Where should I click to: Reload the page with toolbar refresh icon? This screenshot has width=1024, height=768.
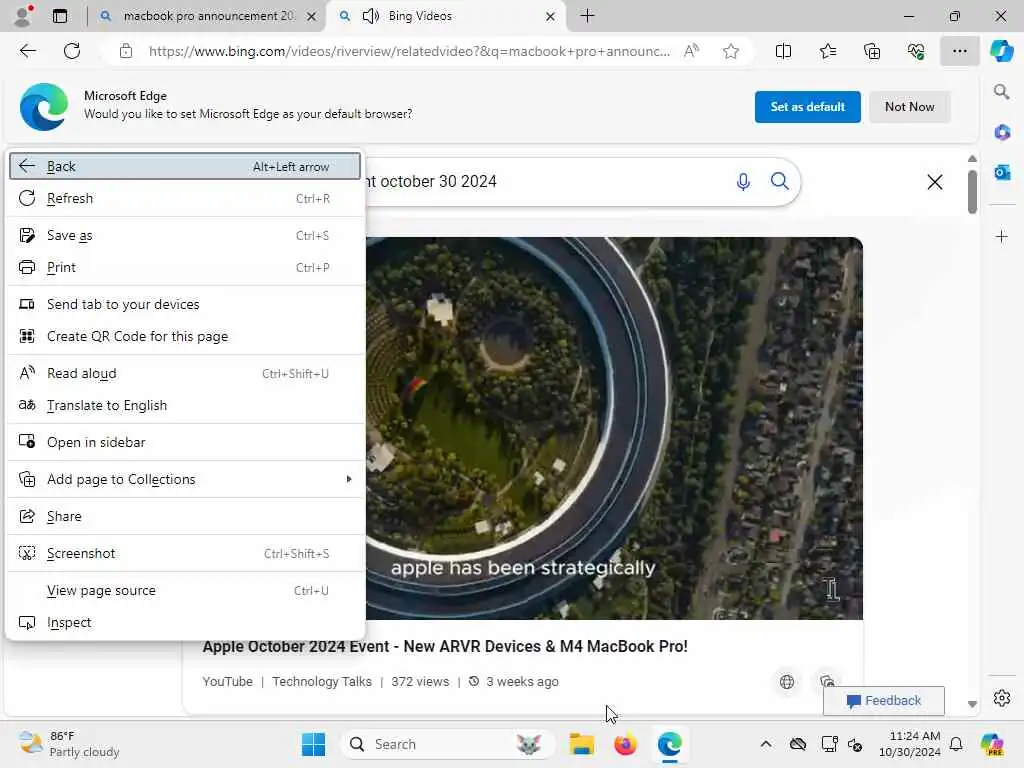[72, 51]
